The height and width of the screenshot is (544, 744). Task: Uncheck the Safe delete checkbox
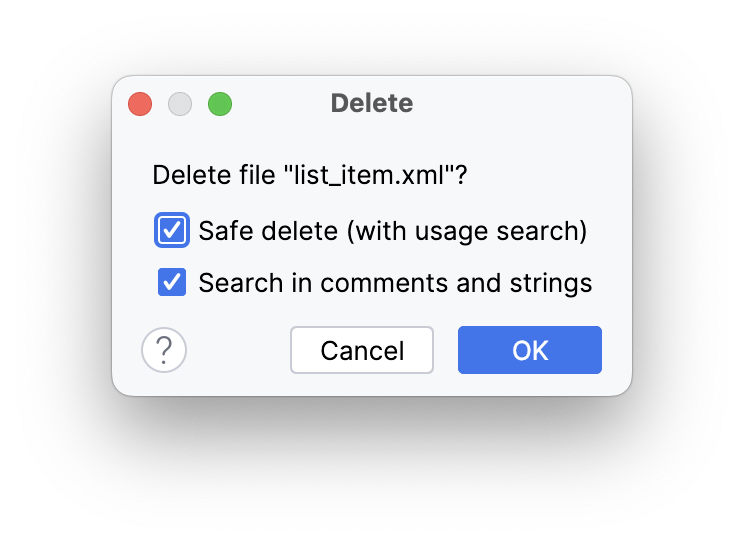pos(172,231)
